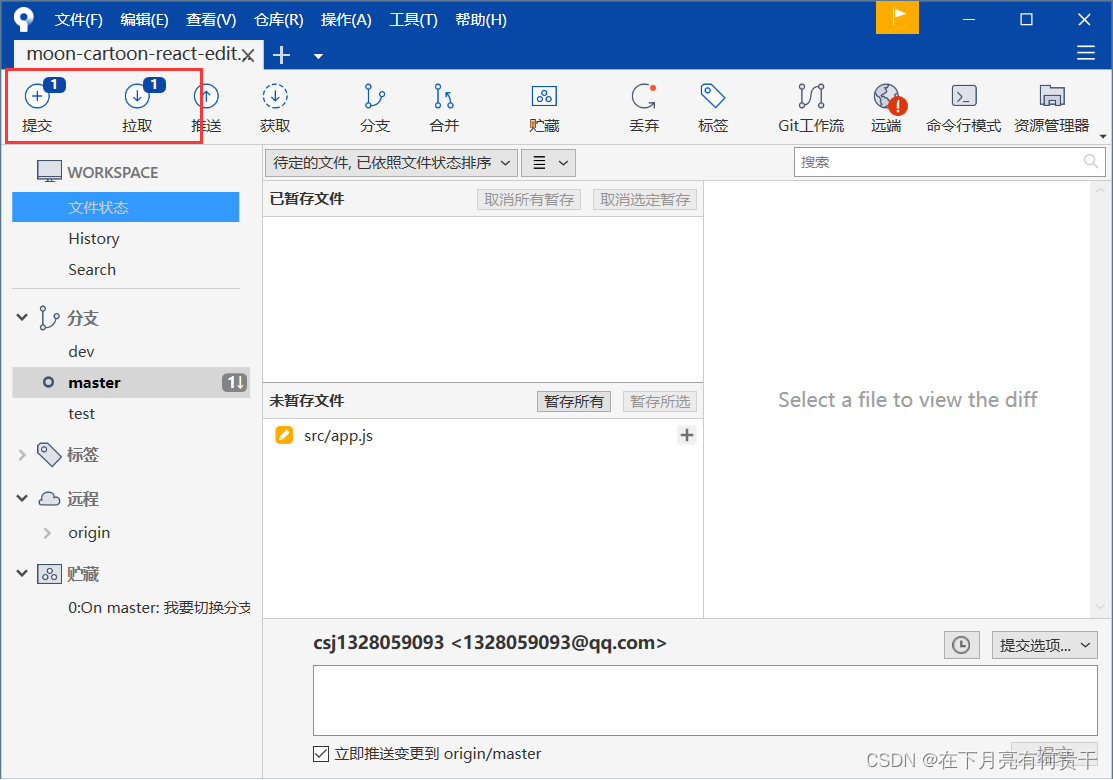The height and width of the screenshot is (780, 1113).
Task: Click Unstage All (取消所有暂存) button
Action: click(x=529, y=200)
